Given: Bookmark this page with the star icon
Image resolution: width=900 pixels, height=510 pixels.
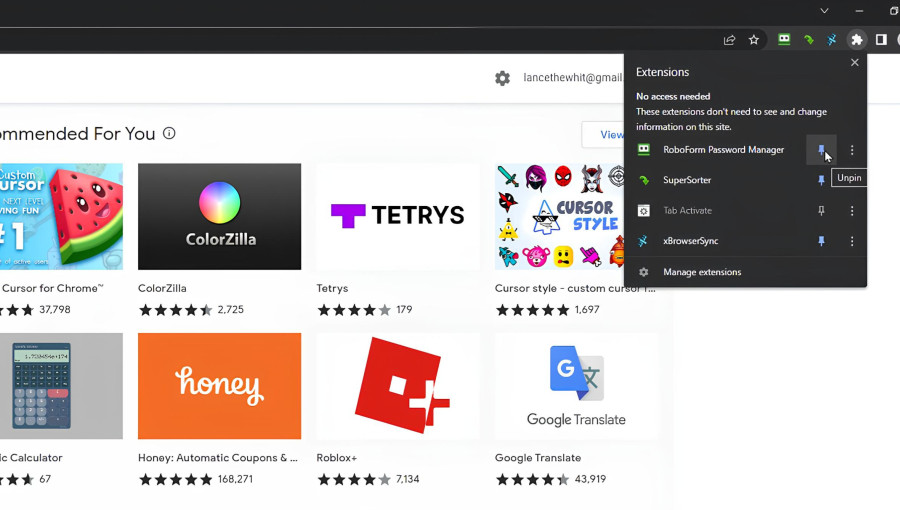Looking at the screenshot, I should 754,40.
